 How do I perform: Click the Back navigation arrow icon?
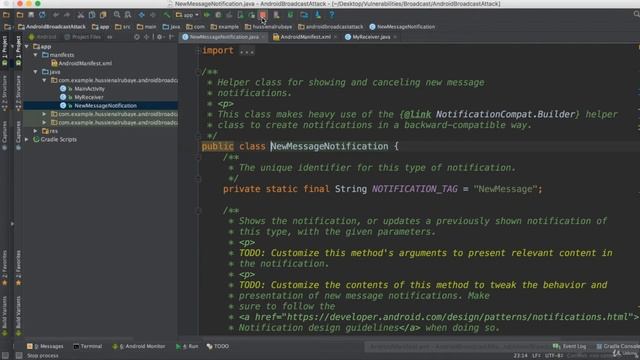[x=141, y=15]
